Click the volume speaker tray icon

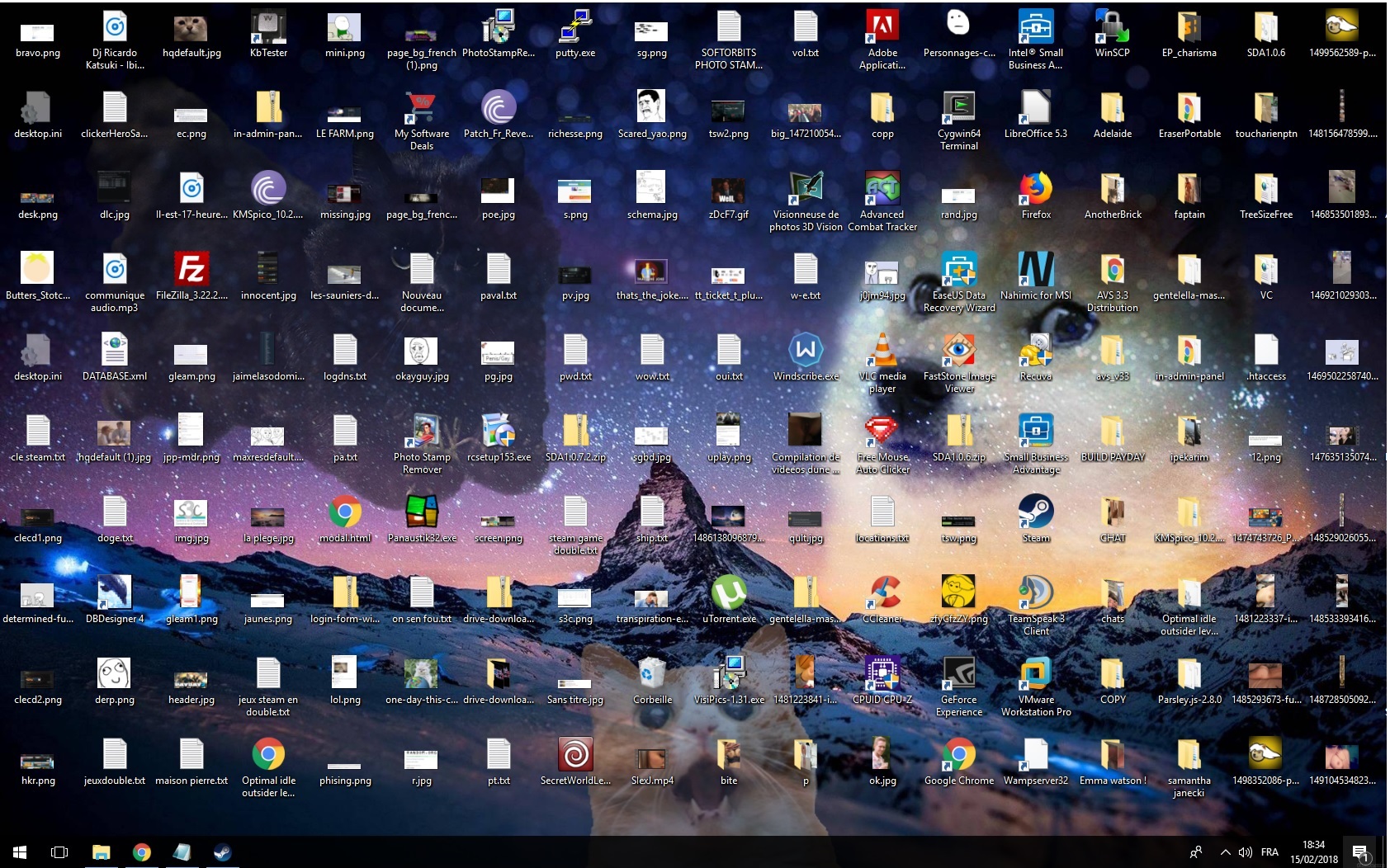pos(1246,852)
